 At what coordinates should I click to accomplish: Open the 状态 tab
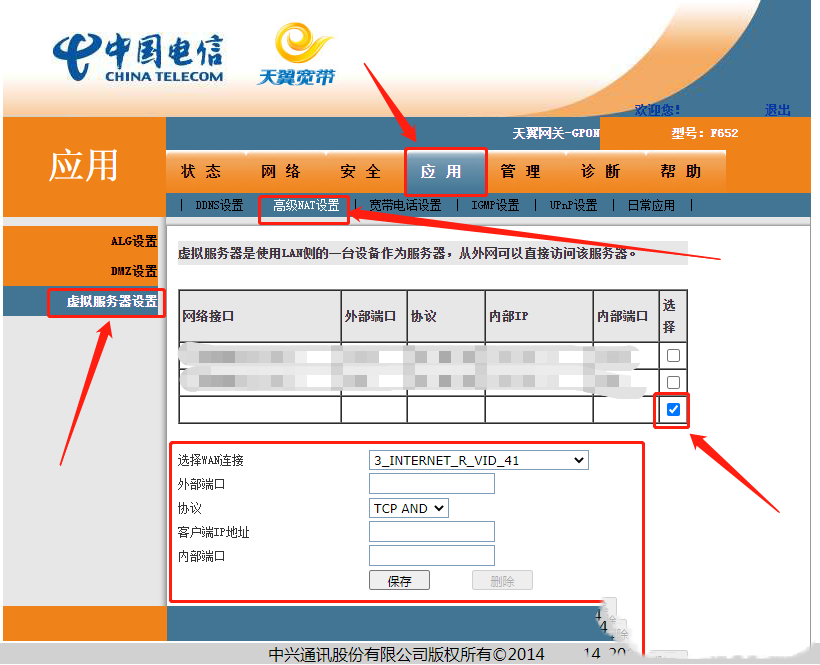pyautogui.click(x=201, y=171)
